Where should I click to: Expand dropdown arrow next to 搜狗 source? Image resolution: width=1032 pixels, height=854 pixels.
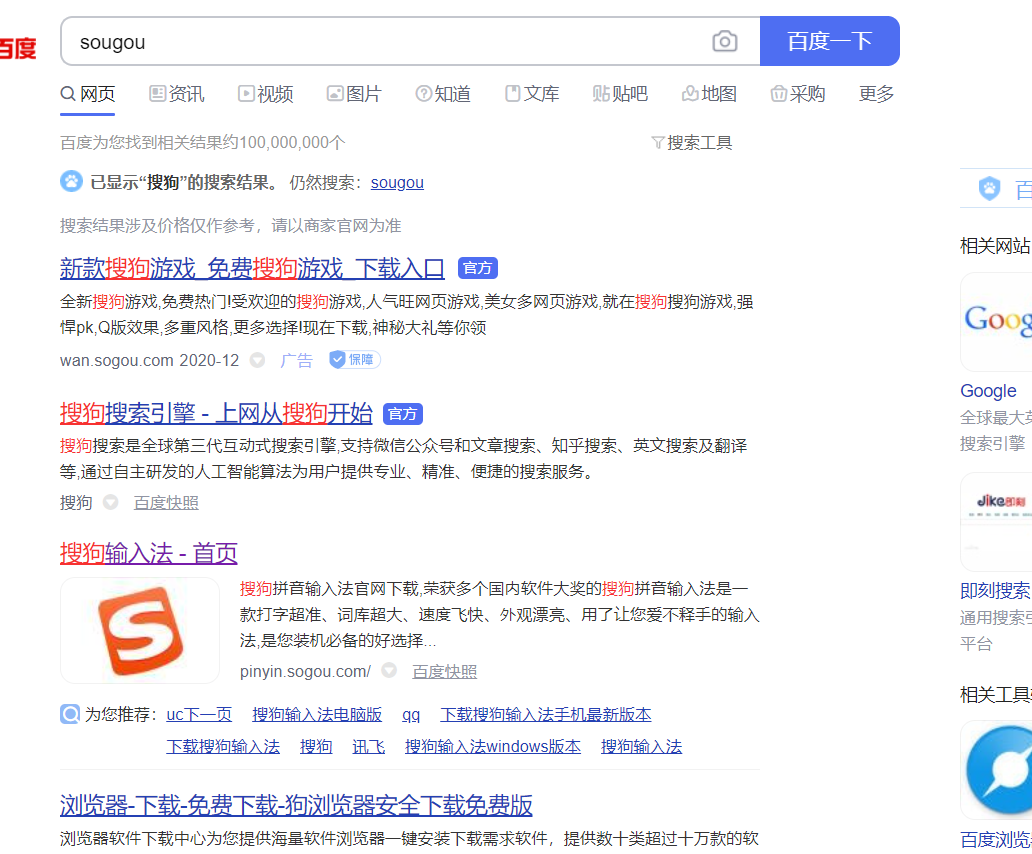pyautogui.click(x=111, y=502)
